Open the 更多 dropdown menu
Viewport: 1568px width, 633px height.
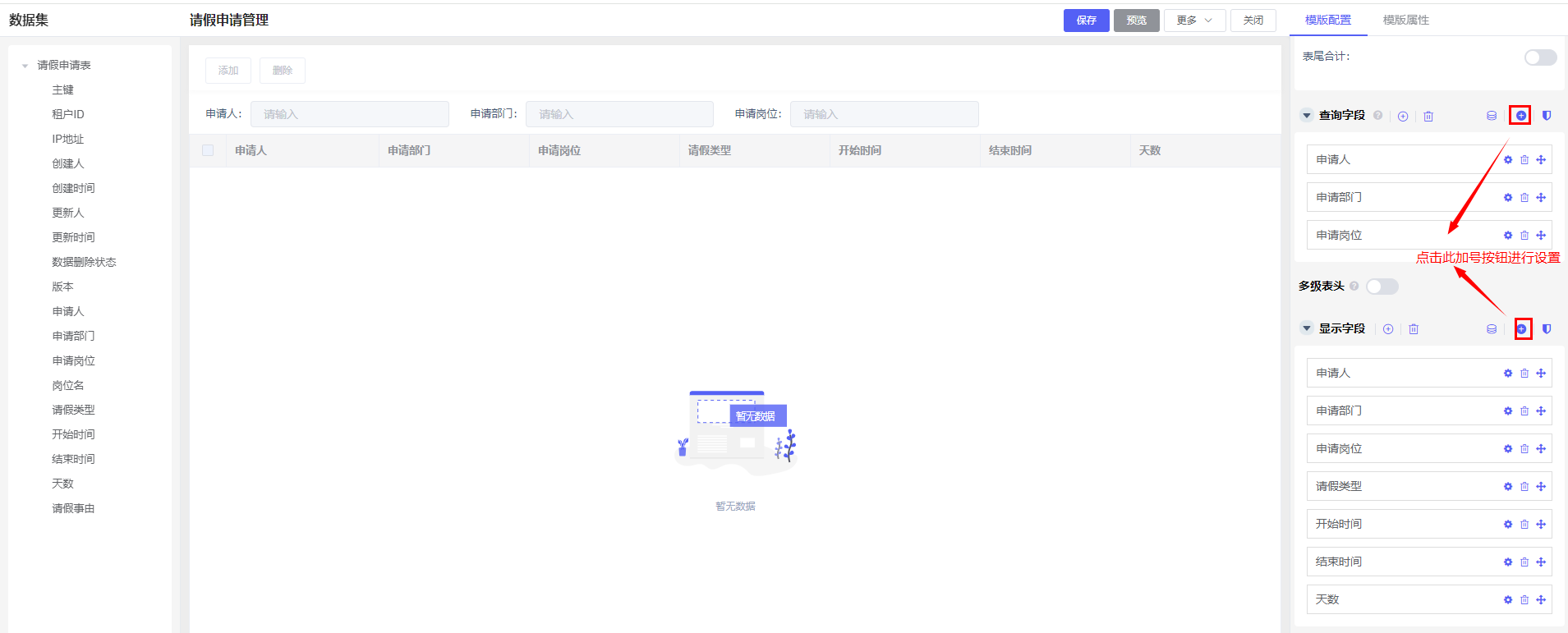(x=1194, y=21)
